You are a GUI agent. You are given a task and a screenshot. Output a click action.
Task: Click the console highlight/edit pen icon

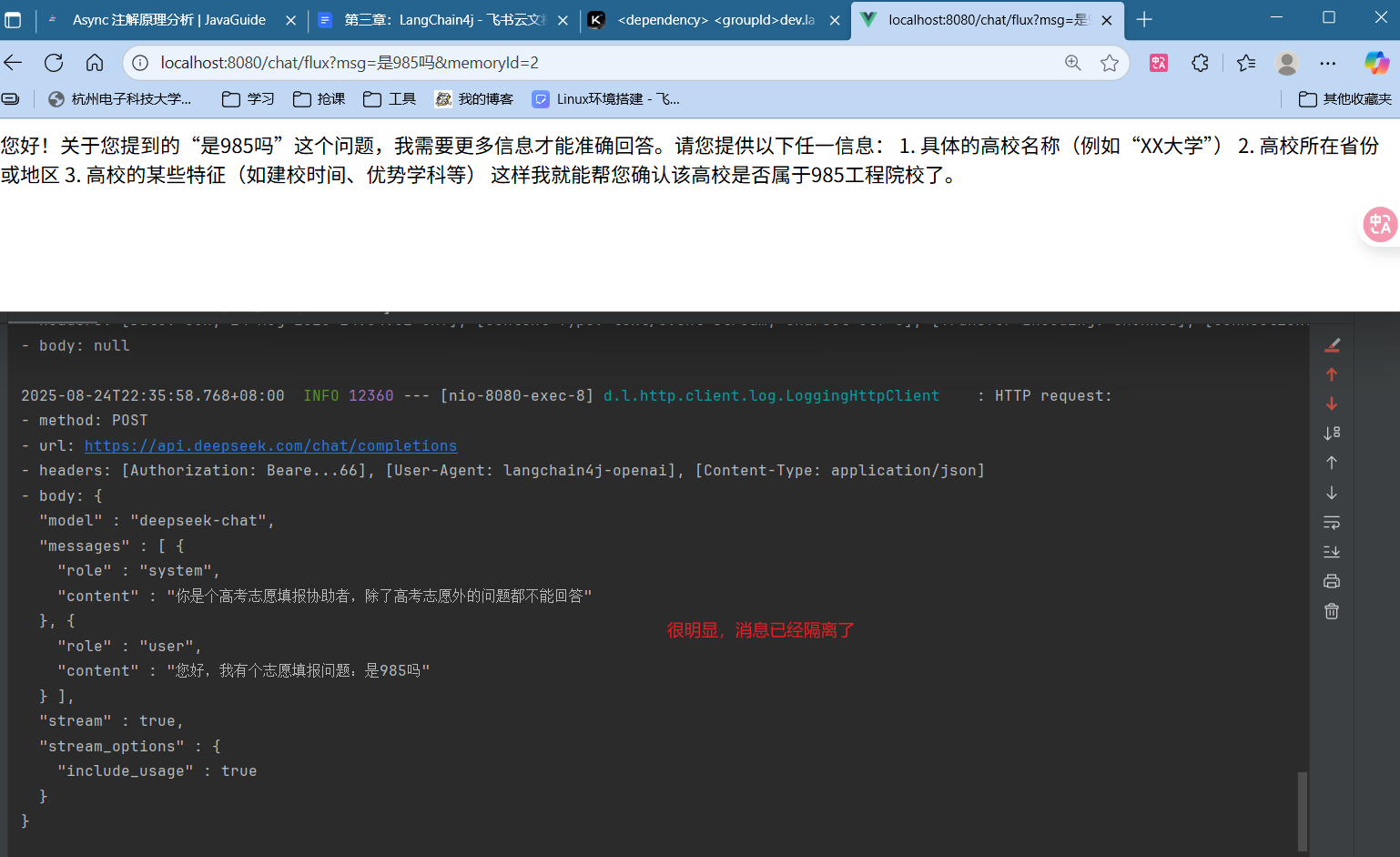click(x=1332, y=345)
